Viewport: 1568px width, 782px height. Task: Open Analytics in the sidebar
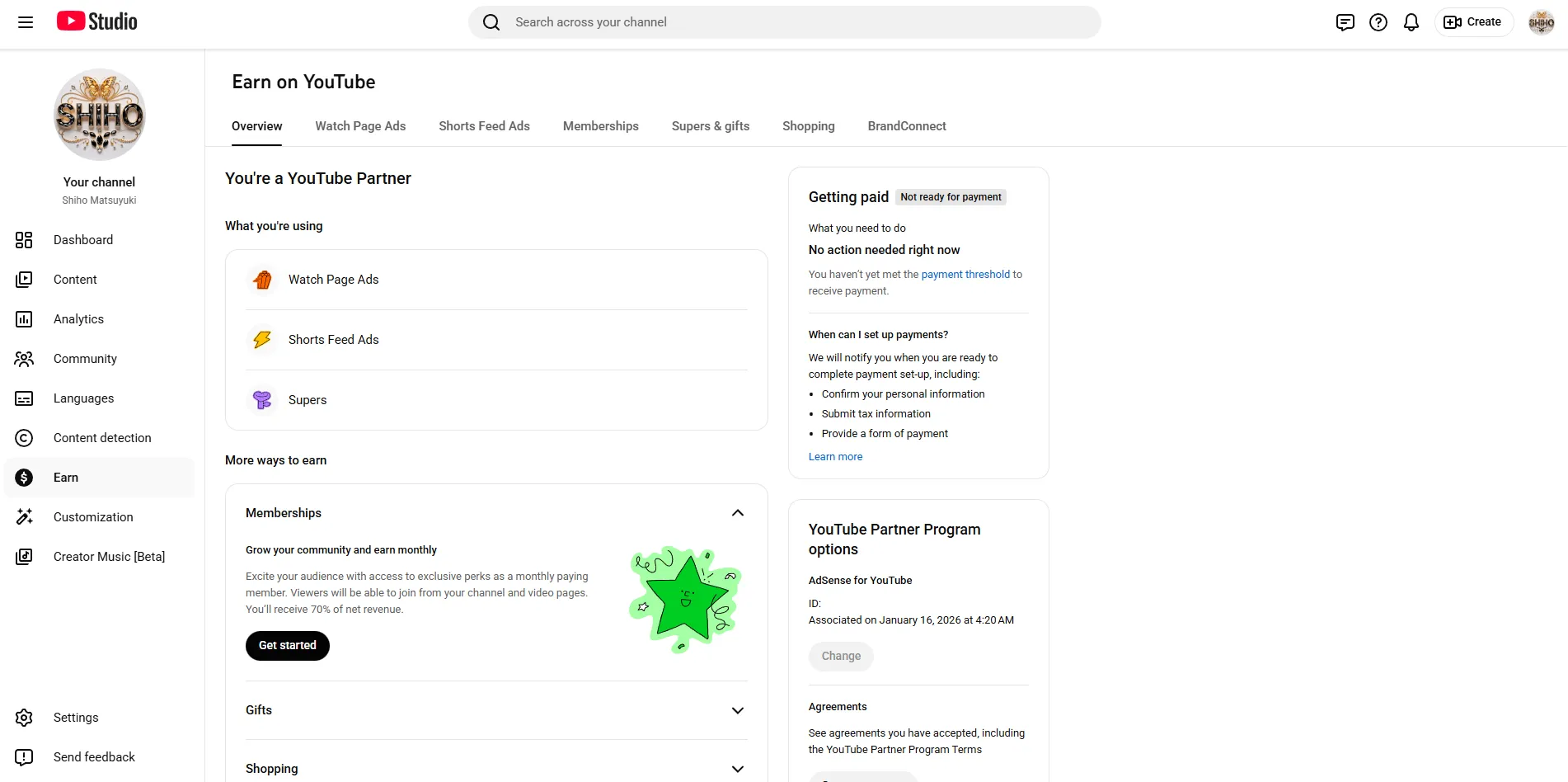click(x=100, y=319)
